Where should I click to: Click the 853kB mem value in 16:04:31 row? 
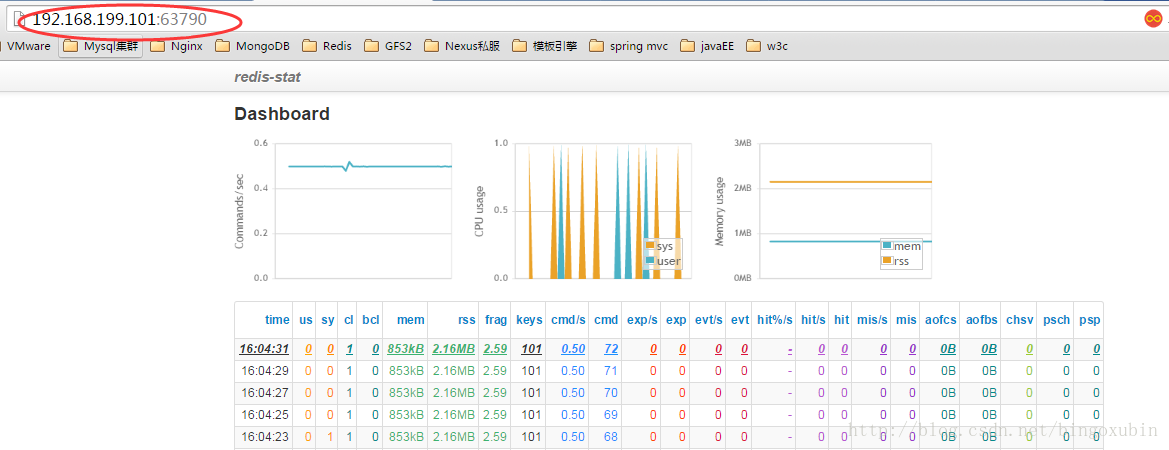406,349
